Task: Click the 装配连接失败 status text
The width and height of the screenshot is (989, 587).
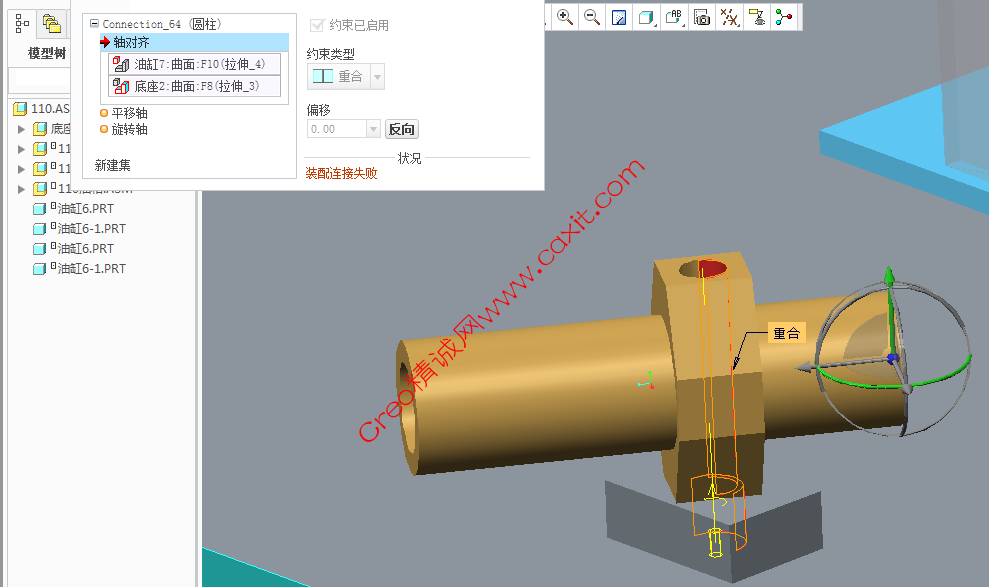Action: 341,173
